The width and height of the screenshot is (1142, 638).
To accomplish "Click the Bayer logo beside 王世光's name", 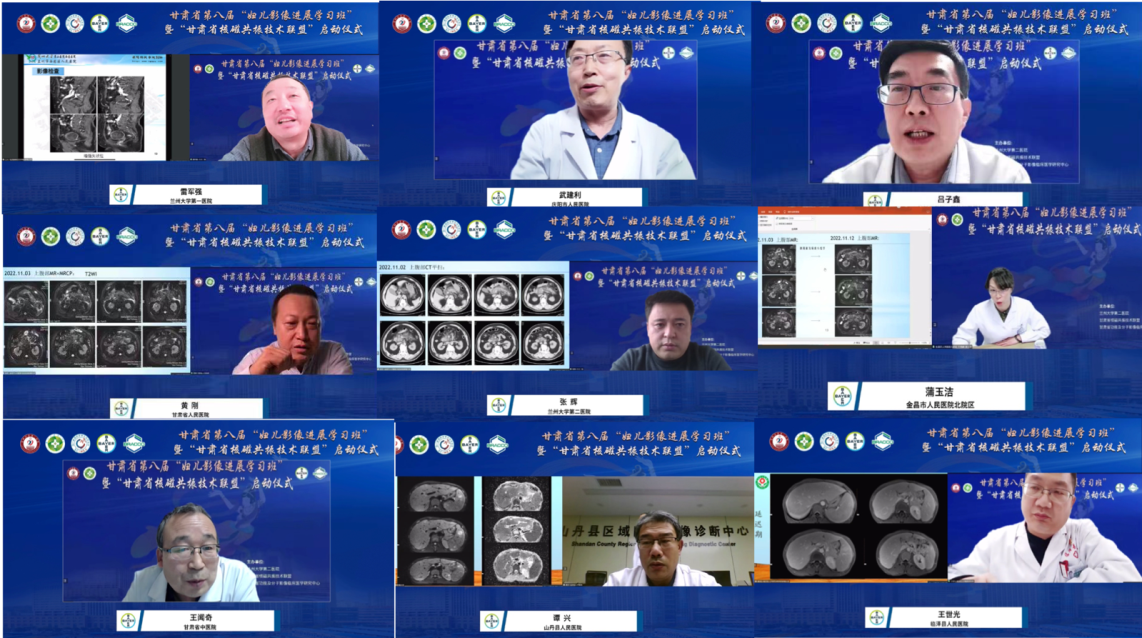I will point(876,618).
